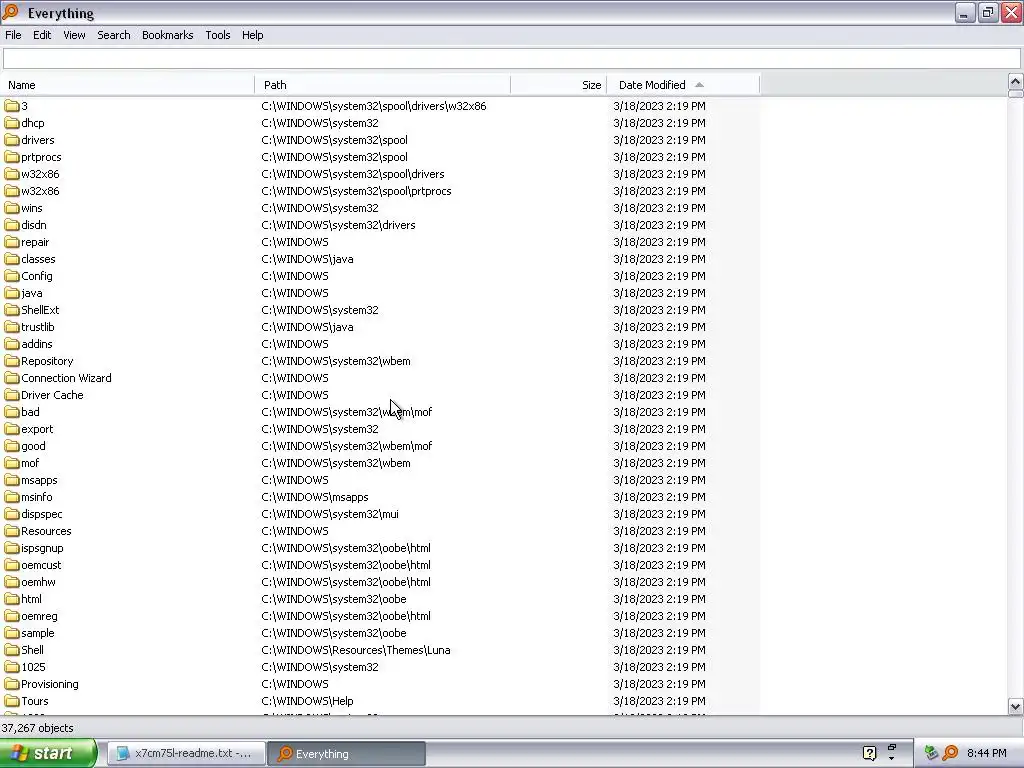Select the sample folder name
This screenshot has width=1024, height=768.
[38, 633]
